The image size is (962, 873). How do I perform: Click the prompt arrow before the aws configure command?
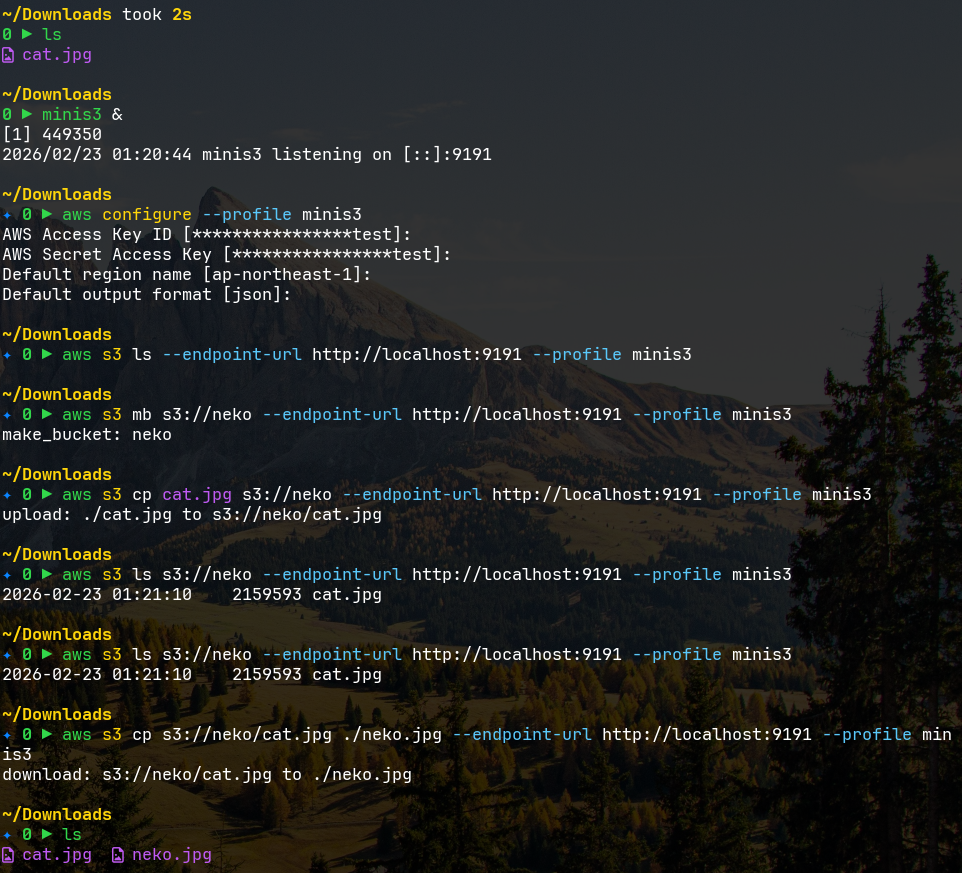[x=47, y=215]
